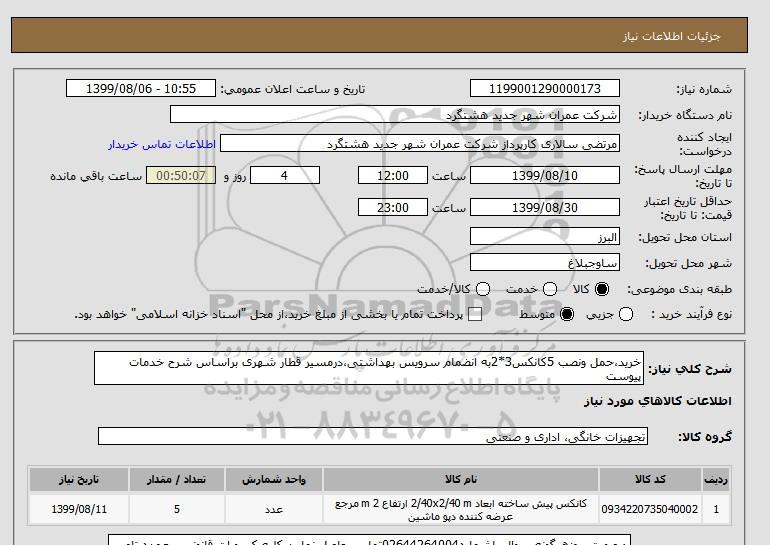
Task: Select the خدمت radio button
Action: [550, 289]
